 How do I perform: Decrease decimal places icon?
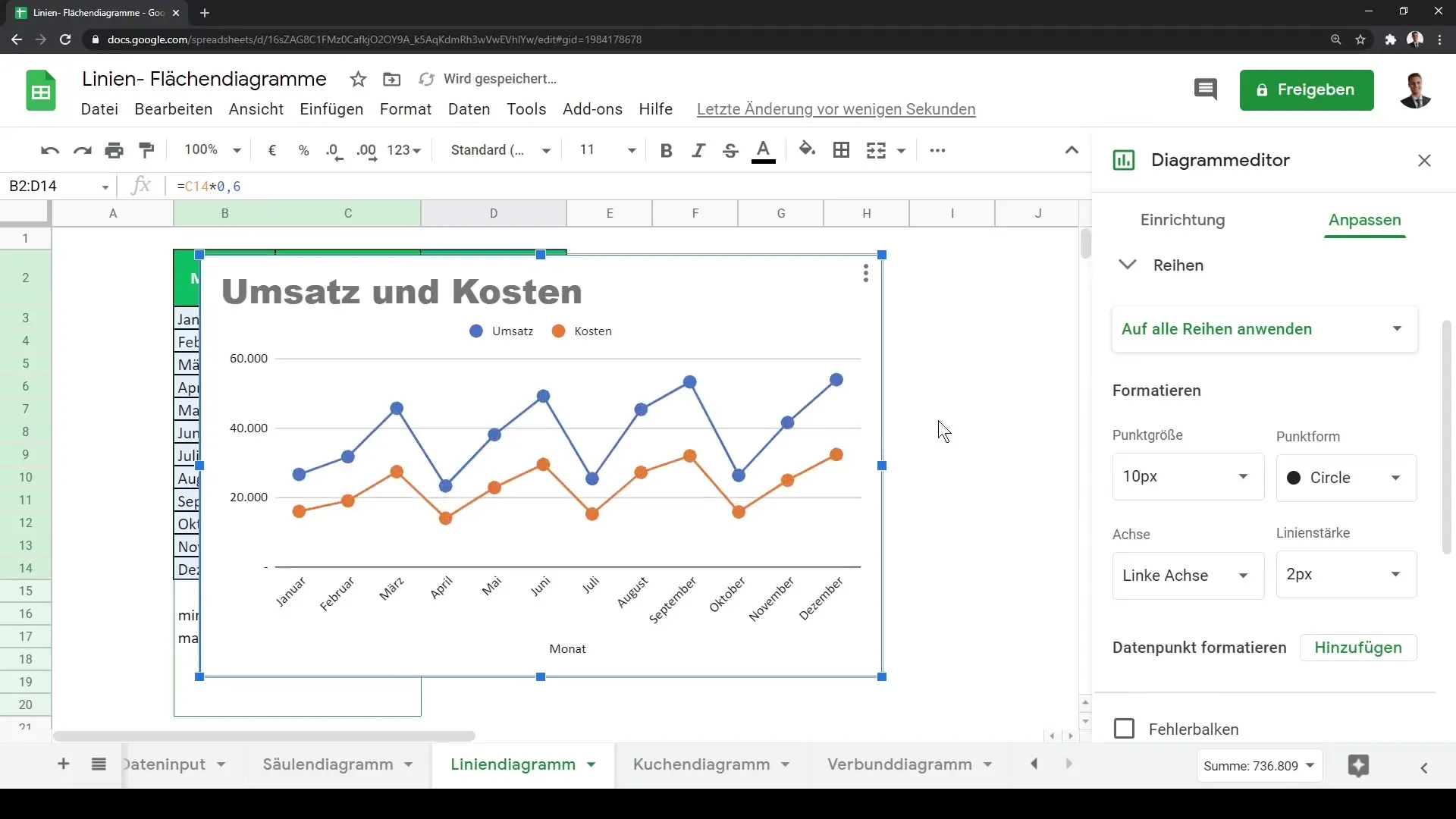pyautogui.click(x=334, y=150)
